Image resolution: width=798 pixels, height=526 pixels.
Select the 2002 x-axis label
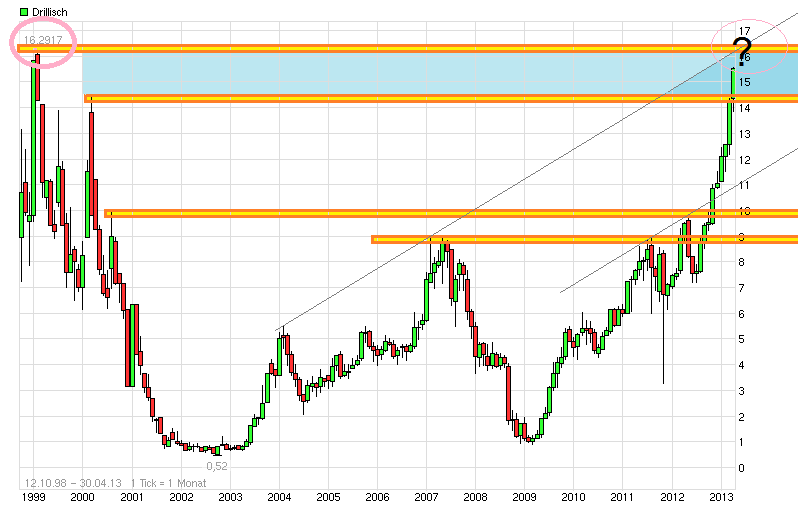pos(181,497)
